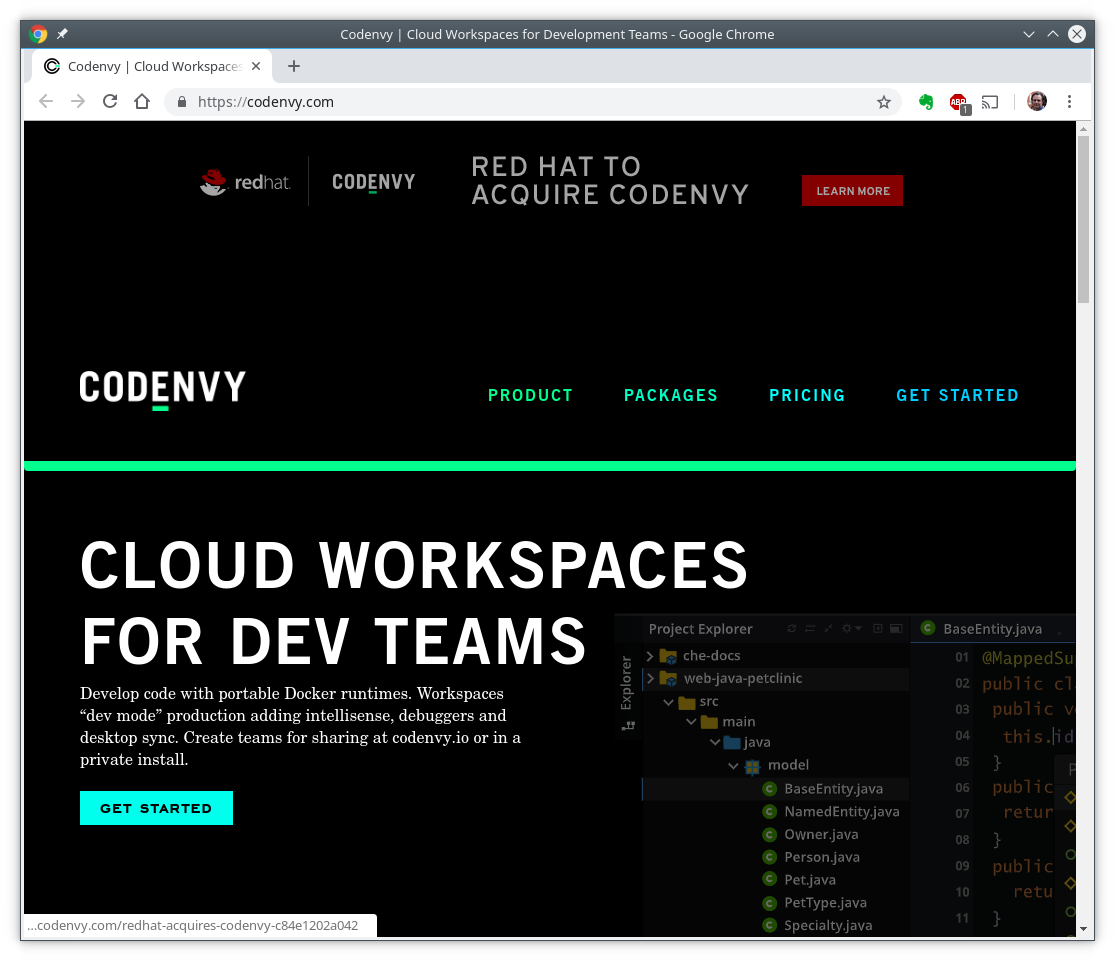Screen dimensions: 1115x961
Task: Click the Chrome profile avatar
Action: click(1036, 101)
